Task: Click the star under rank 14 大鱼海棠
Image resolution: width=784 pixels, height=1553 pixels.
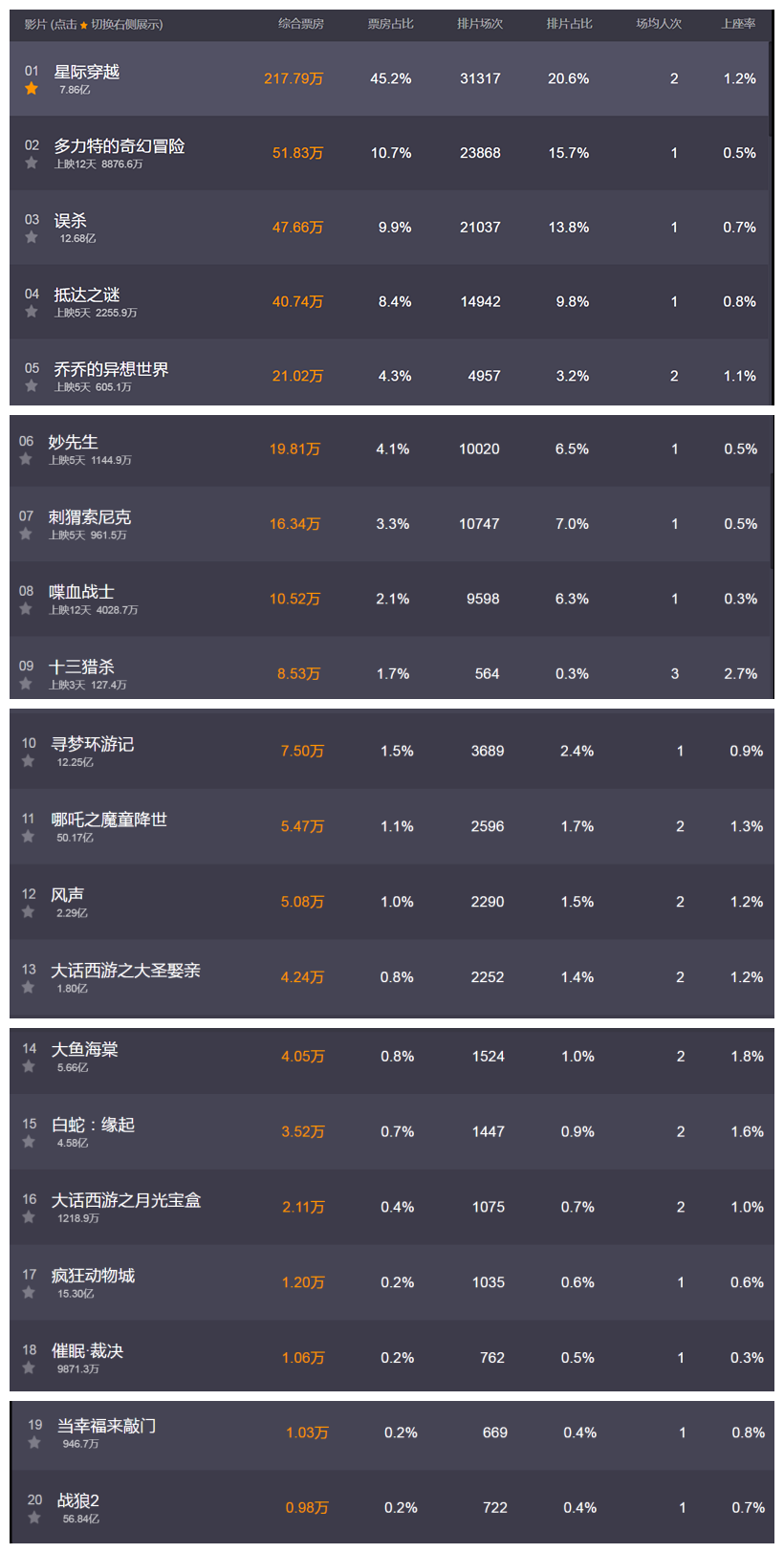Action: [29, 1067]
